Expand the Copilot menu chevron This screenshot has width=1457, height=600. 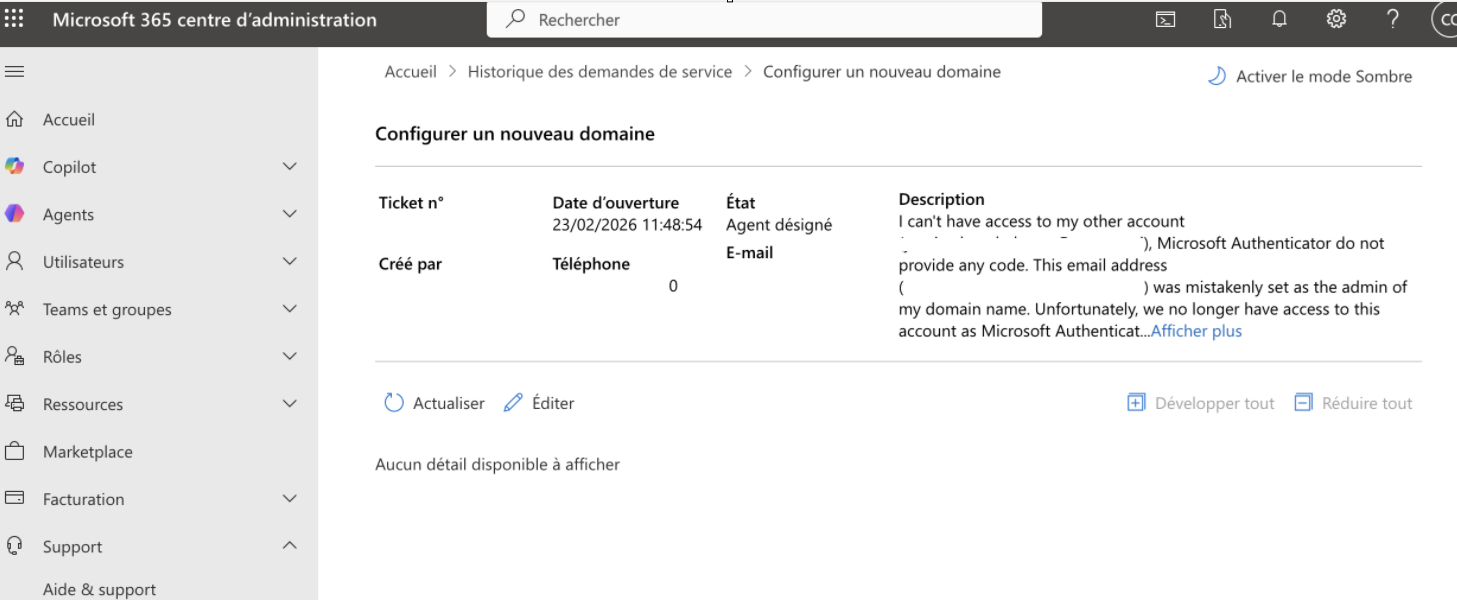pyautogui.click(x=290, y=167)
